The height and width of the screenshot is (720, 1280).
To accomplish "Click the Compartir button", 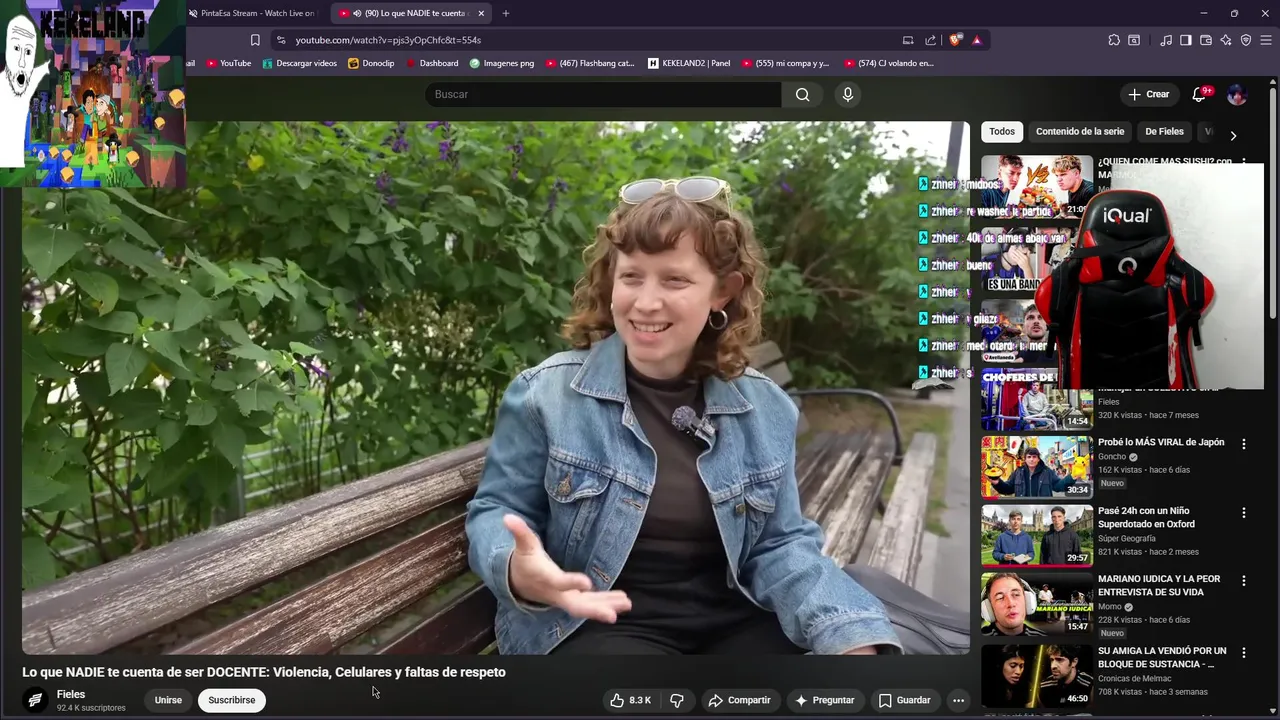I will pos(739,700).
